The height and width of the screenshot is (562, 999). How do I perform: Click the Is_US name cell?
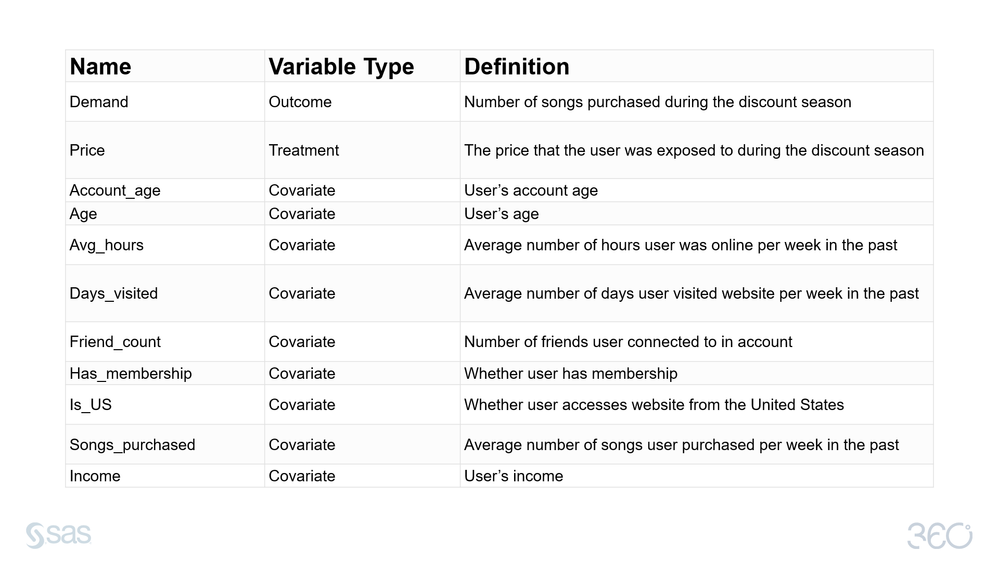point(91,405)
